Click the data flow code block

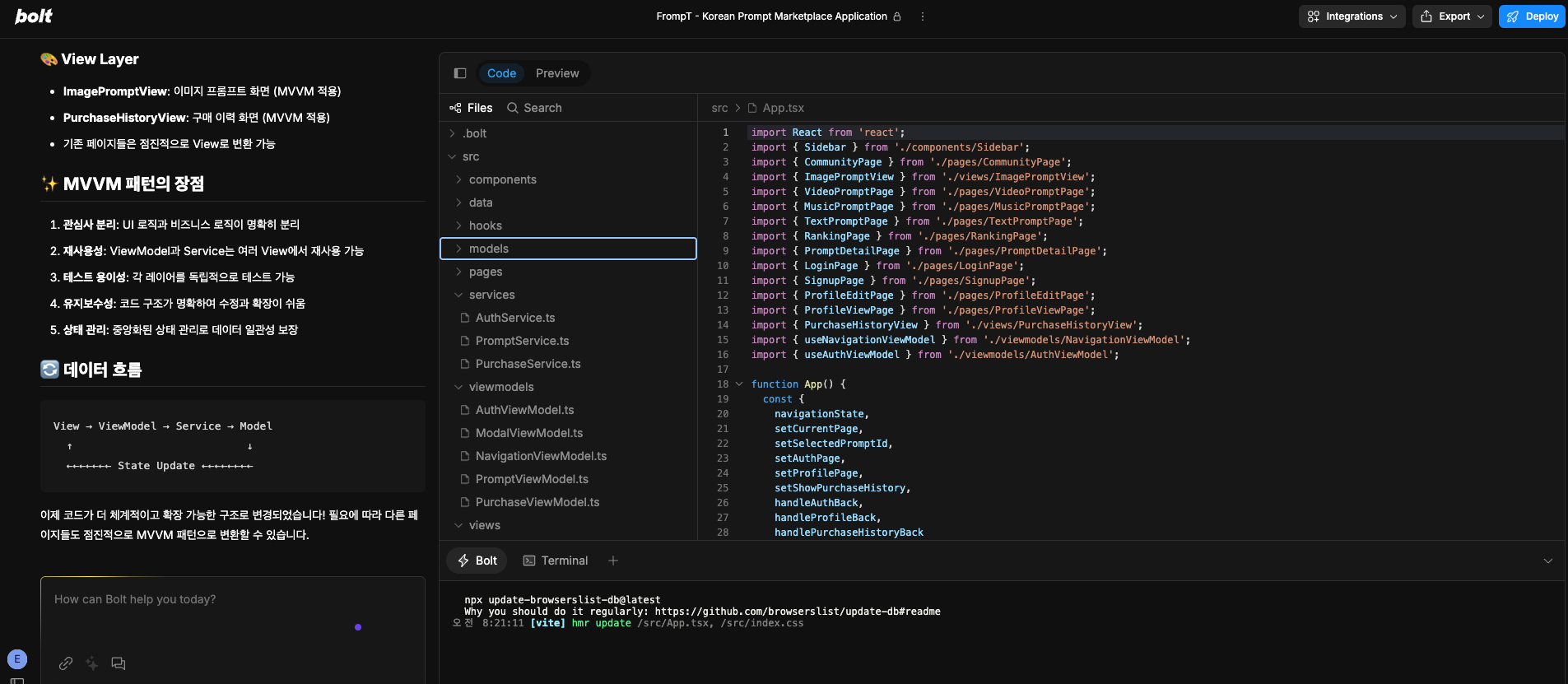click(233, 446)
